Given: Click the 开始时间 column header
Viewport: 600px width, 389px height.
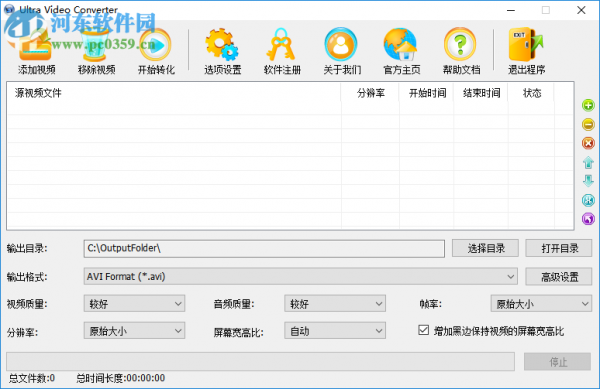Looking at the screenshot, I should (x=426, y=93).
